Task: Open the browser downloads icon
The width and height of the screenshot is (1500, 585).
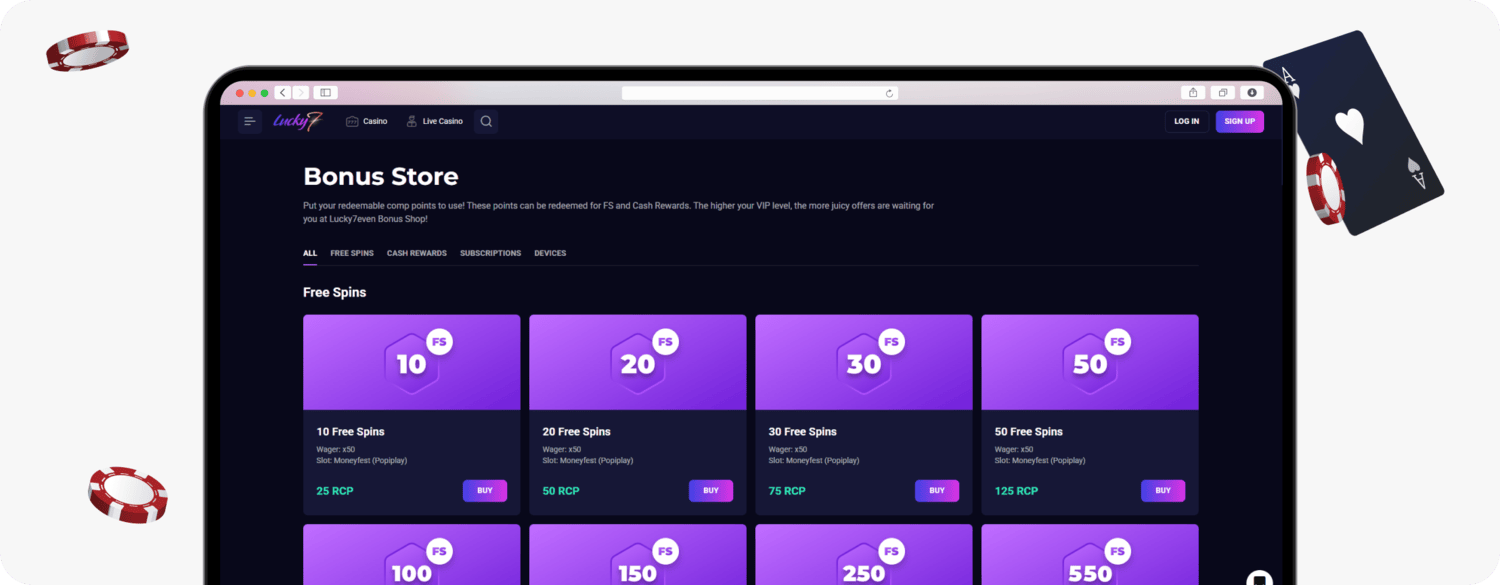Action: 1252,93
